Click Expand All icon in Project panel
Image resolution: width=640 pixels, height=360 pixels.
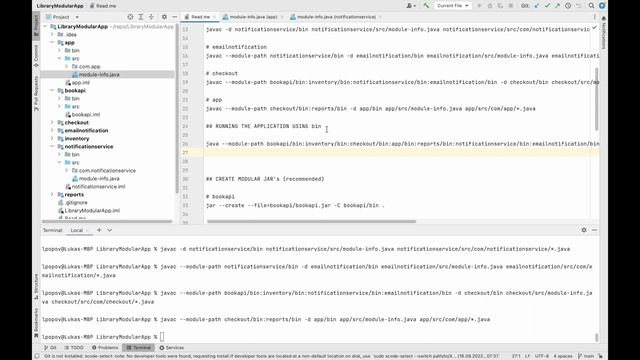tap(140, 17)
